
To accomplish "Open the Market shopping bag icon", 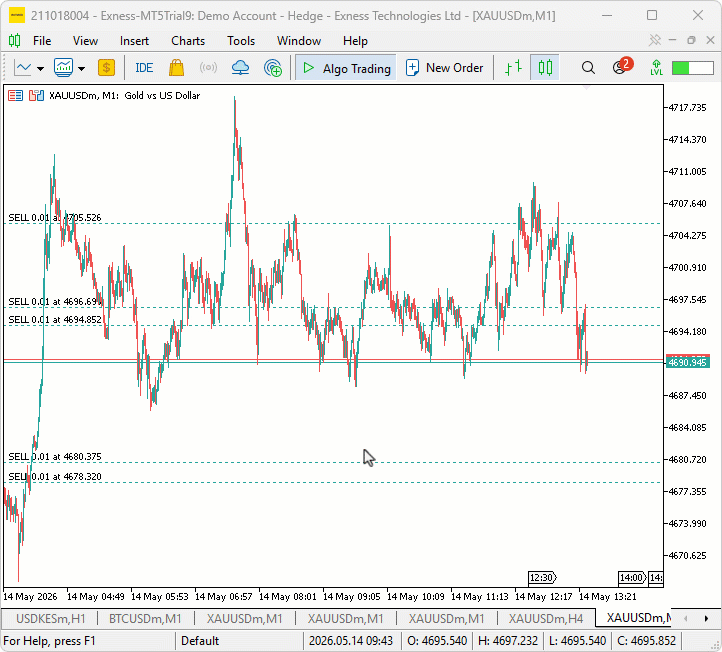I will pos(176,68).
